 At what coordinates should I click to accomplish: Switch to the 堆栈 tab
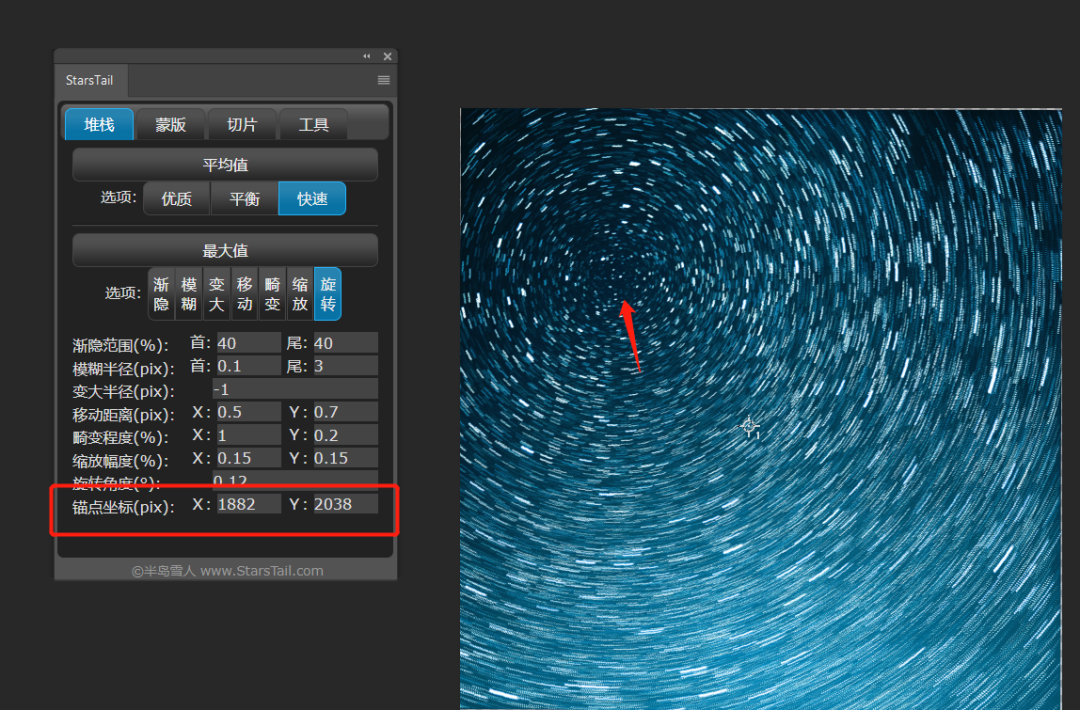(99, 125)
